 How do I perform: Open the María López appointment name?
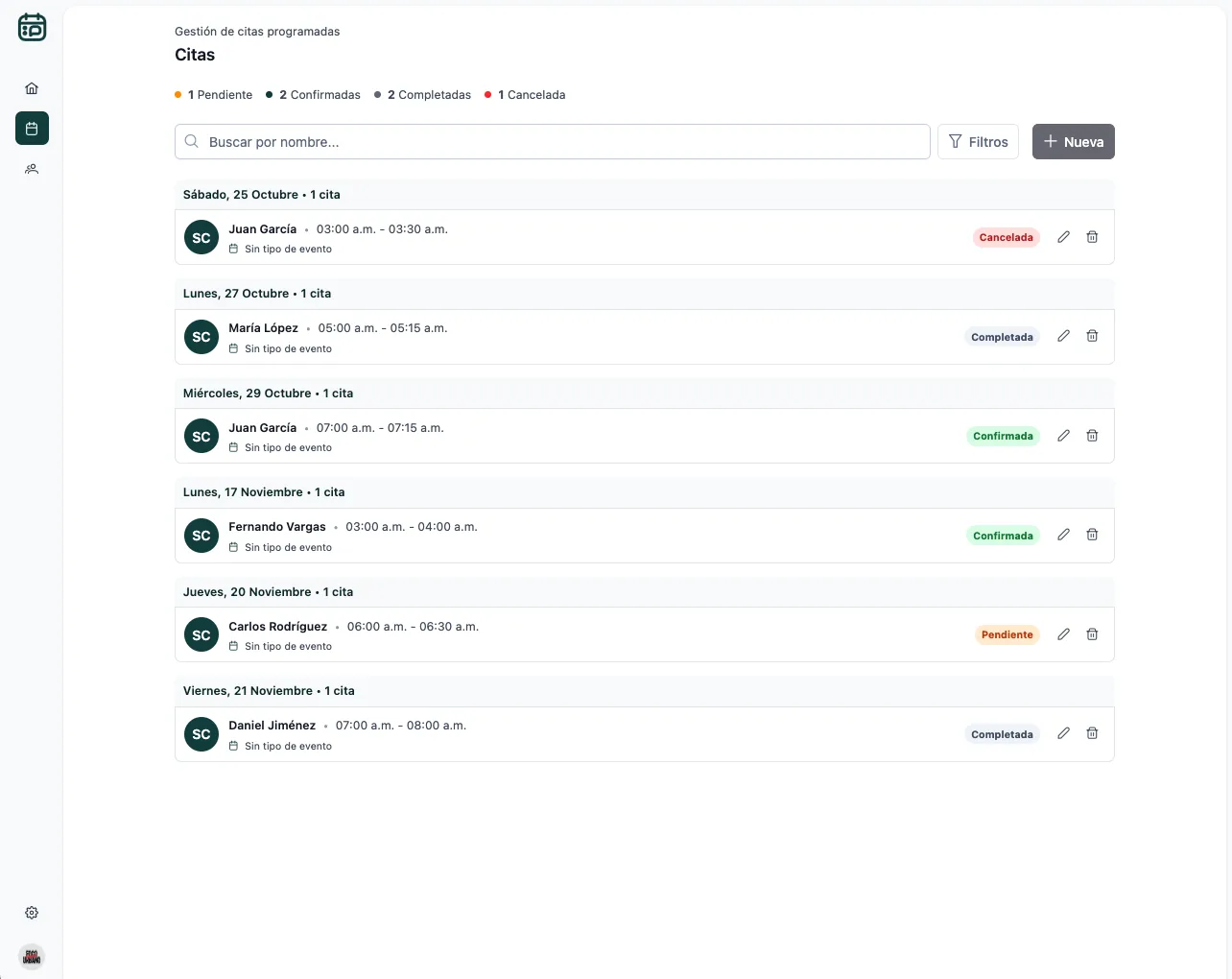264,328
